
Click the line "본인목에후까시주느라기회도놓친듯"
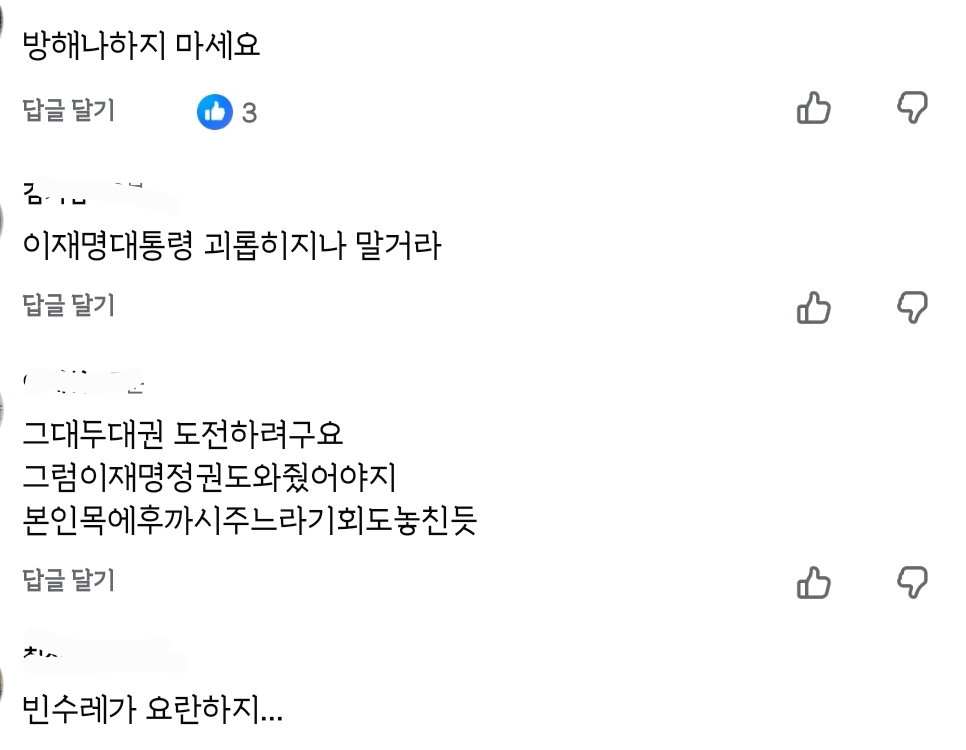(250, 520)
